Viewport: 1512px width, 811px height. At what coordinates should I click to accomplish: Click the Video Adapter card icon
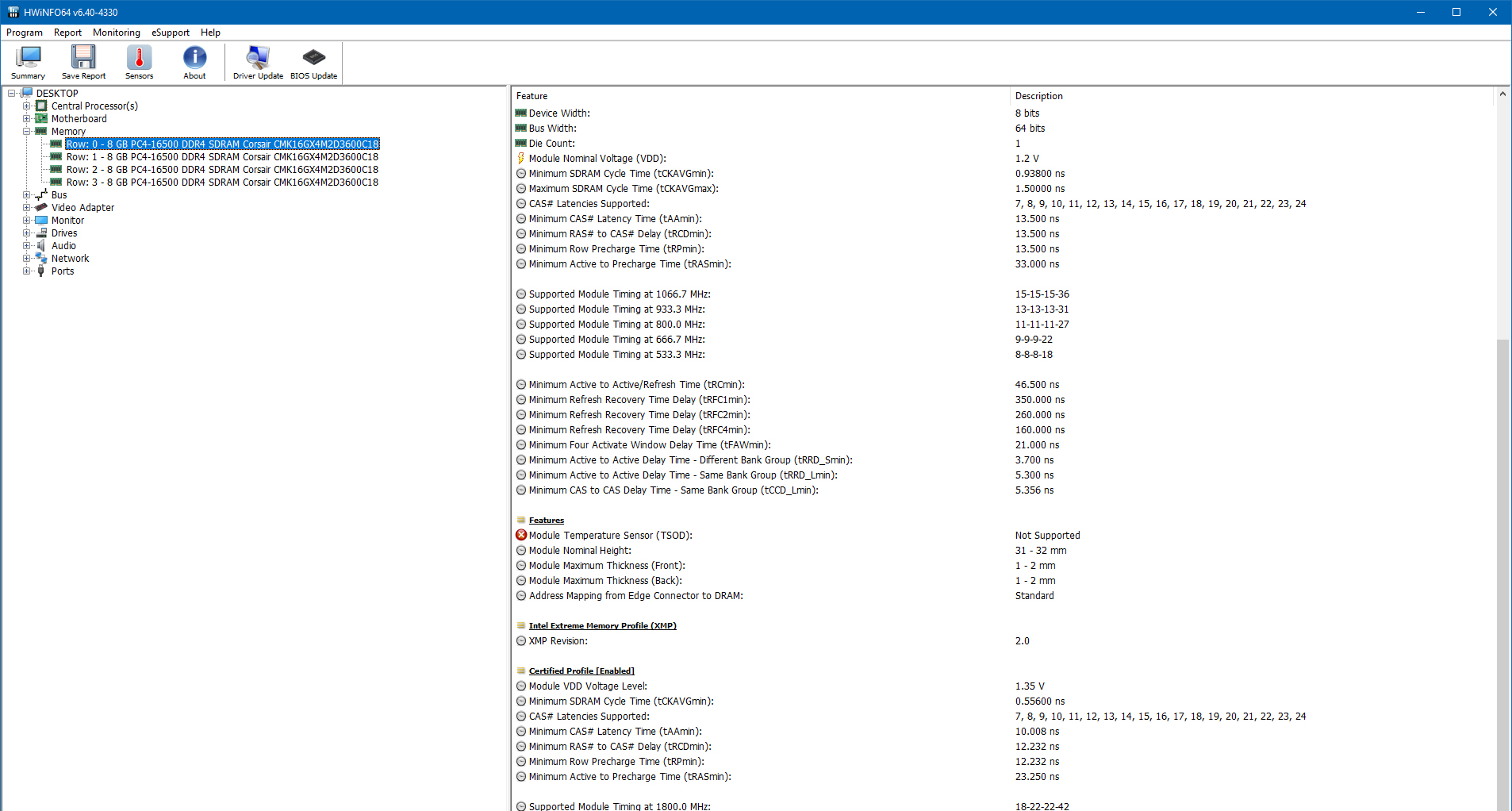click(x=41, y=207)
